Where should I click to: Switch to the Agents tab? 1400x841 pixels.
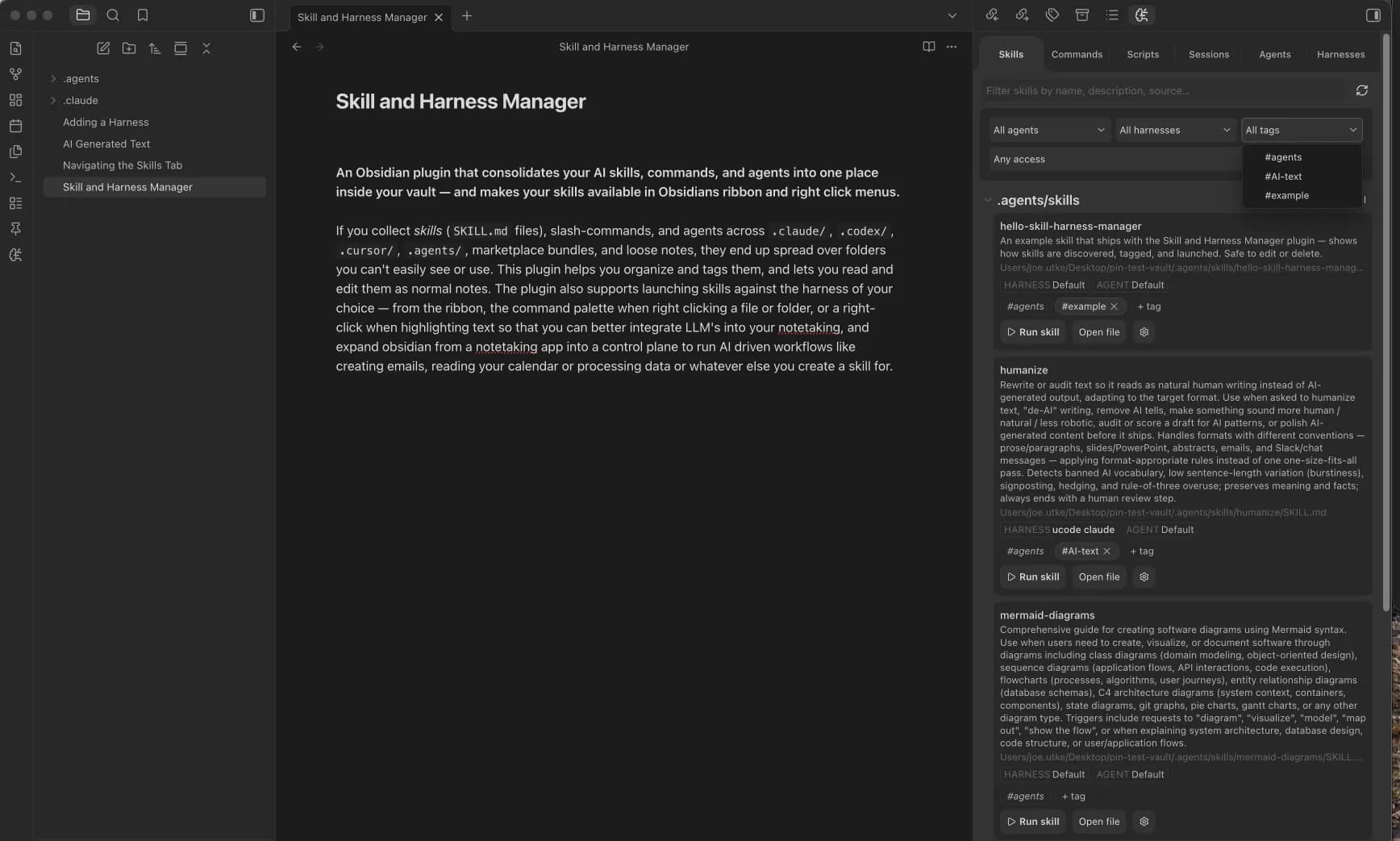(x=1275, y=54)
